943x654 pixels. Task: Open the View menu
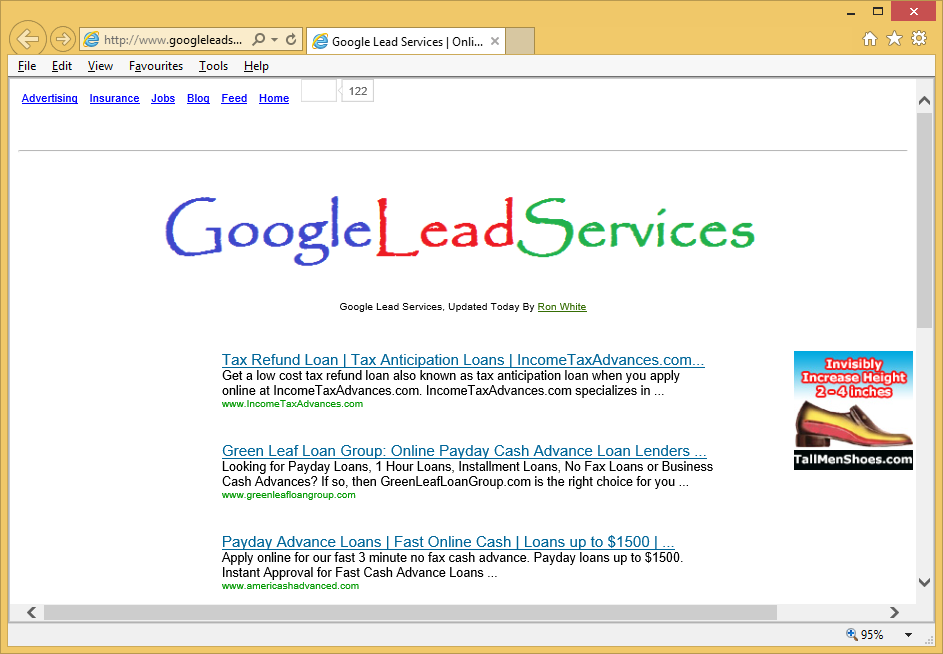100,66
